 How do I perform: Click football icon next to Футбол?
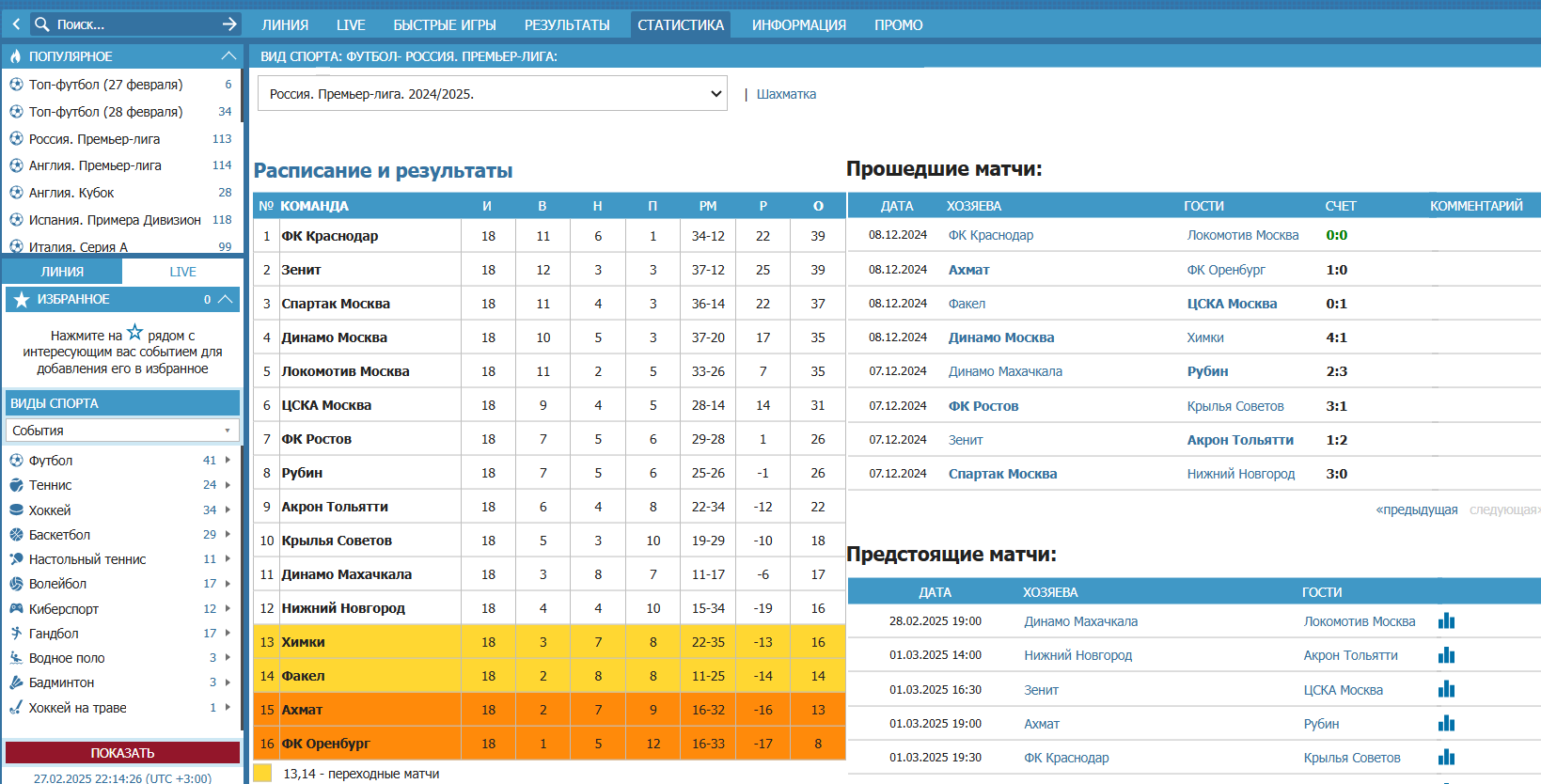[x=16, y=461]
